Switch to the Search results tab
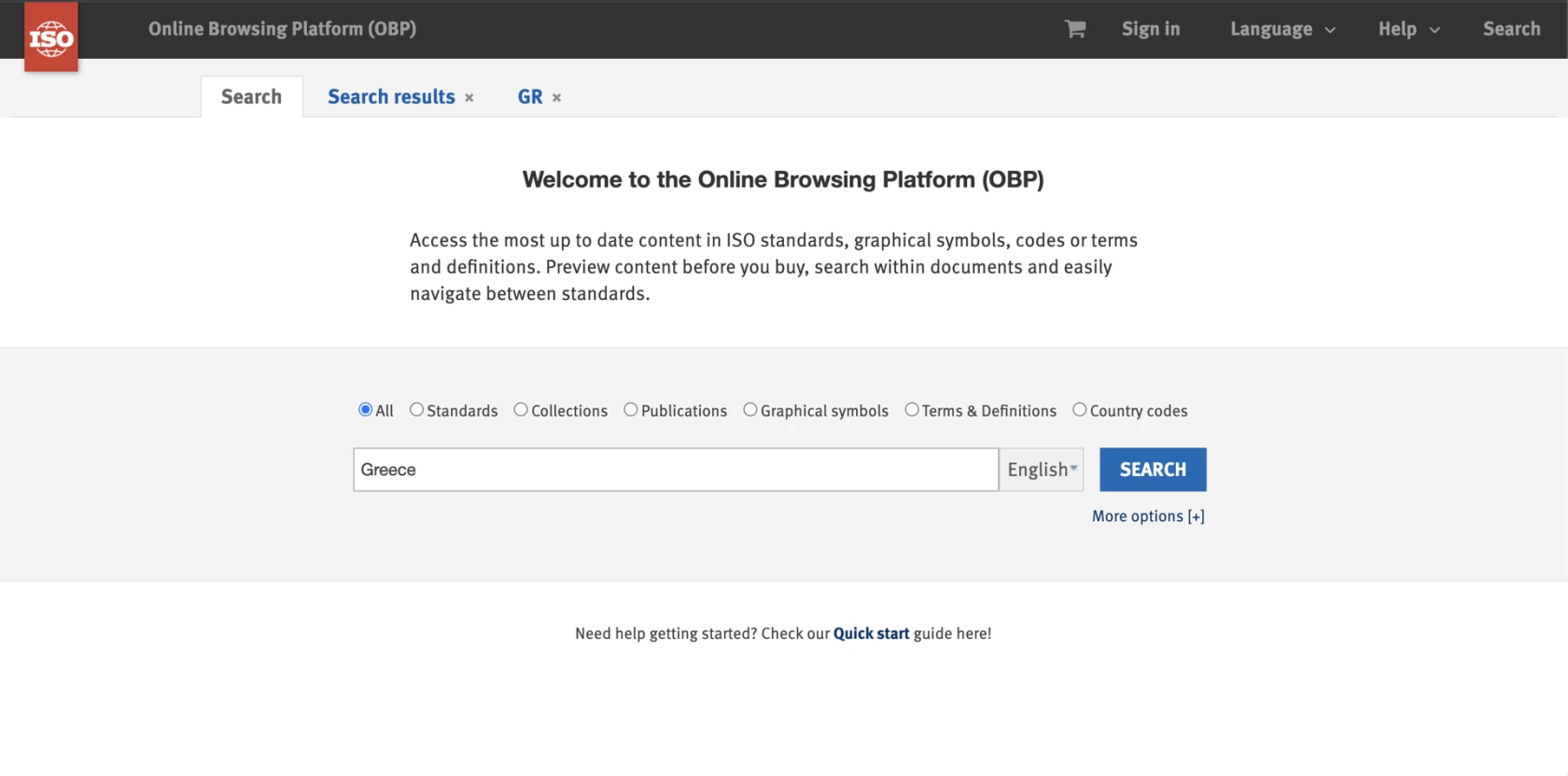The width and height of the screenshot is (1568, 776). pos(391,97)
